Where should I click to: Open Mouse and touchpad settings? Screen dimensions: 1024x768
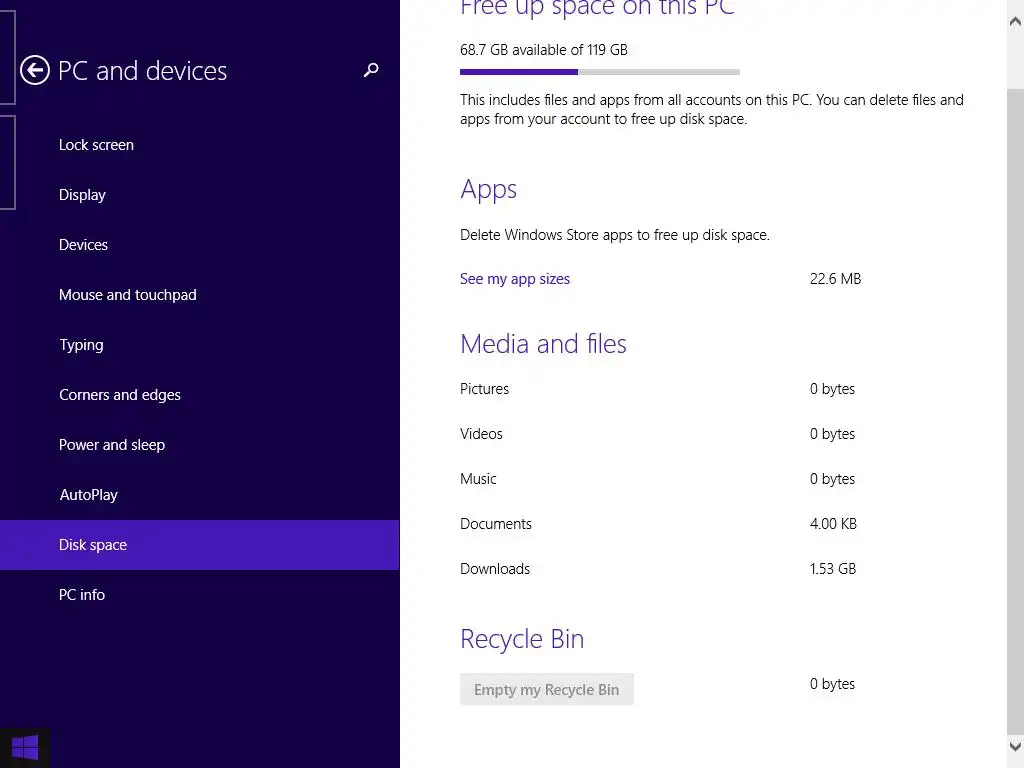point(199,295)
